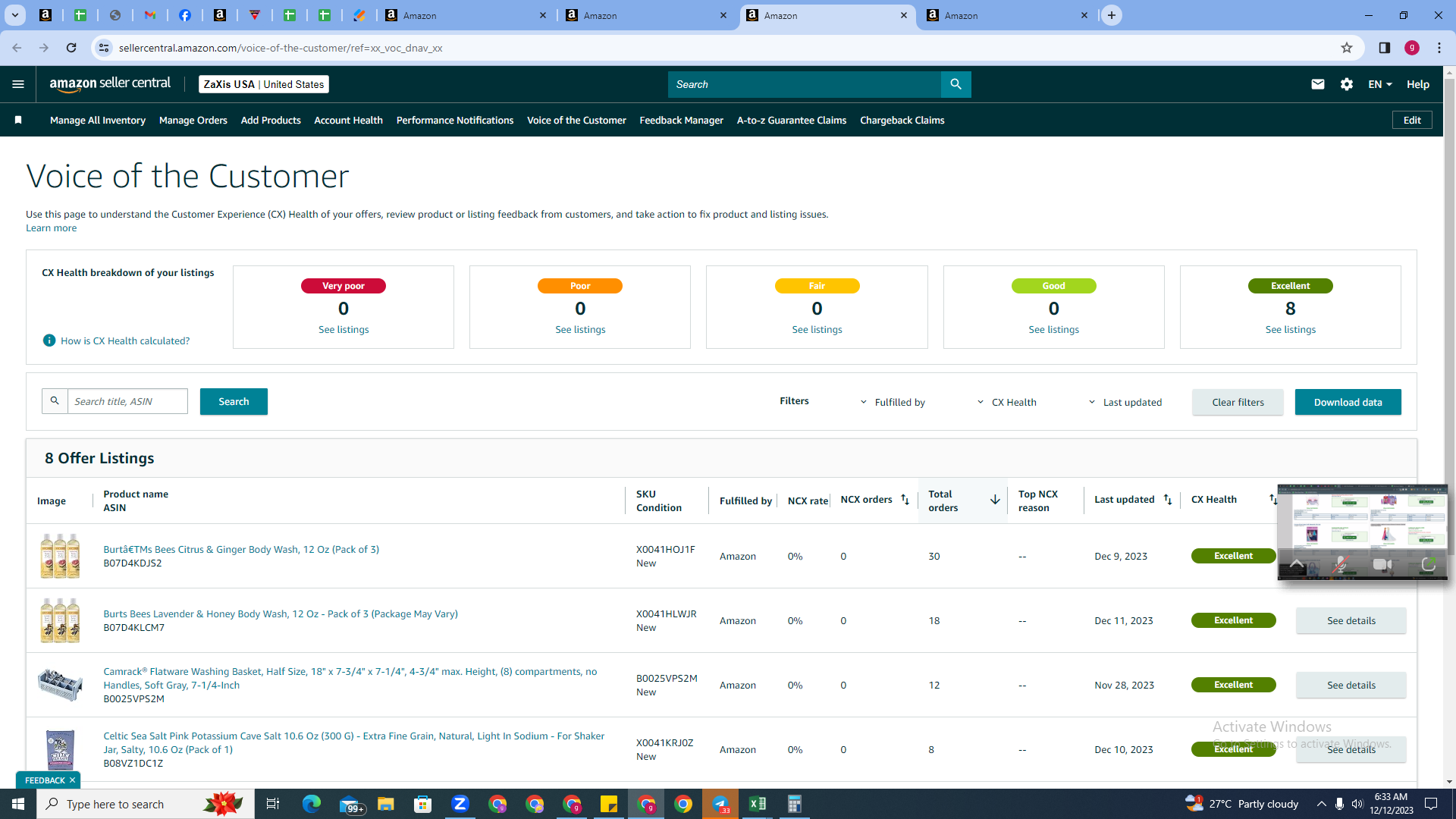1456x819 pixels.
Task: Open the Windows notification center icon
Action: 1431,804
